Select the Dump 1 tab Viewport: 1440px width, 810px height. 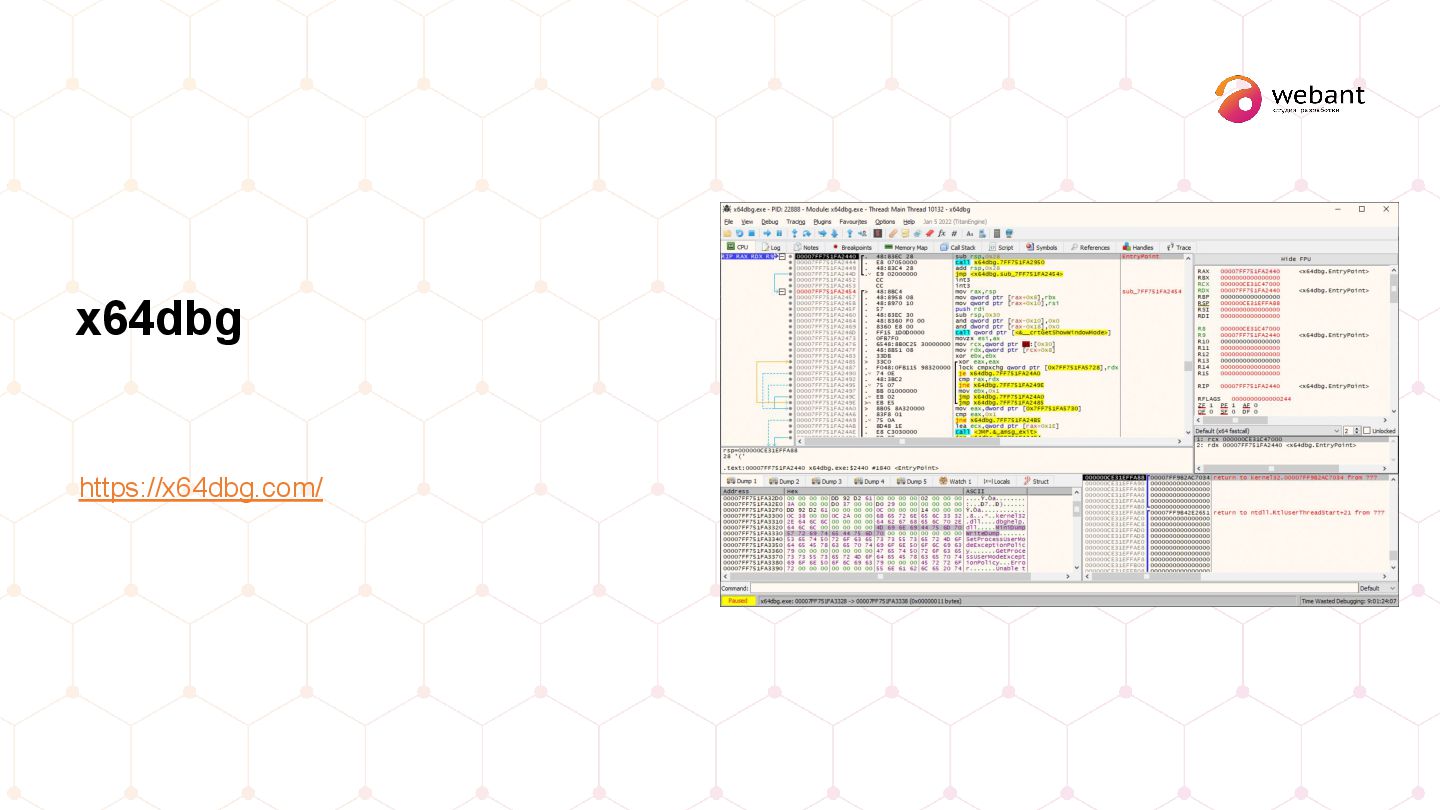(743, 481)
